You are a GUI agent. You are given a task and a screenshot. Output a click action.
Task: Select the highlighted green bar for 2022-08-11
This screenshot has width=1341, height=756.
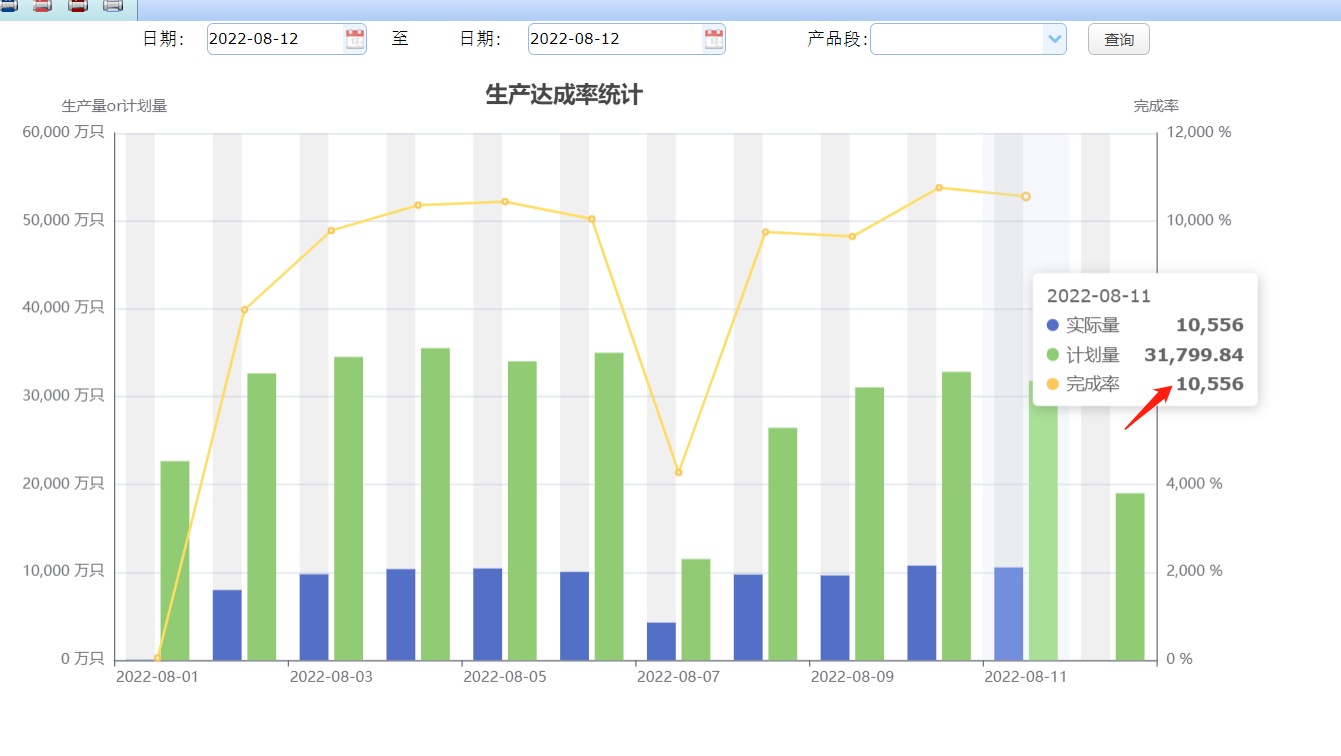[x=1043, y=520]
